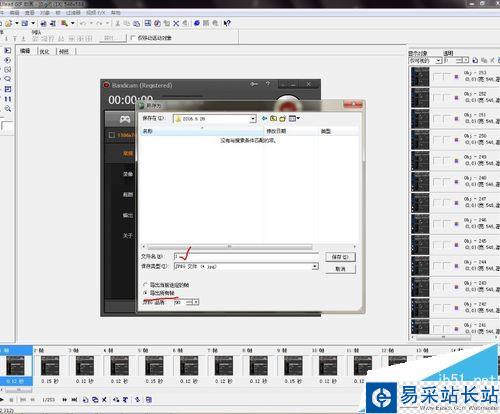Toggle first box in Obj - 245 row
Image resolution: width=500 pixels, height=414 pixels.
click(436, 245)
